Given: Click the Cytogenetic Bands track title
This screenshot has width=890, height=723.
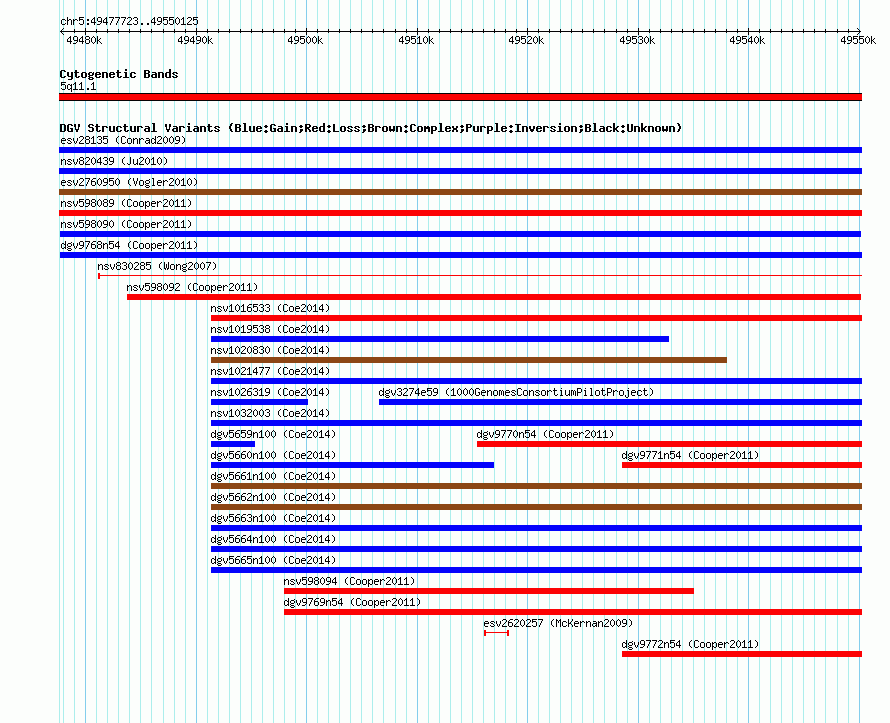Looking at the screenshot, I should click(x=119, y=74).
